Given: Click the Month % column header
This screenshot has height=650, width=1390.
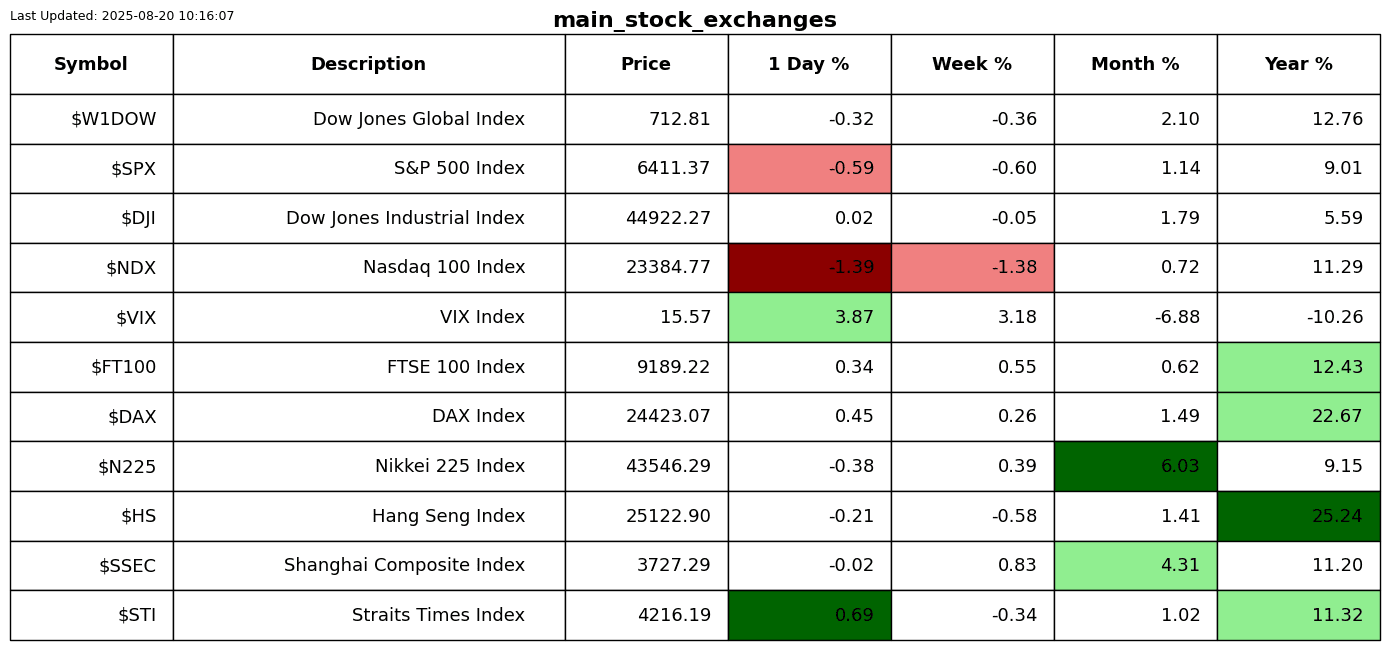Looking at the screenshot, I should point(1135,64).
